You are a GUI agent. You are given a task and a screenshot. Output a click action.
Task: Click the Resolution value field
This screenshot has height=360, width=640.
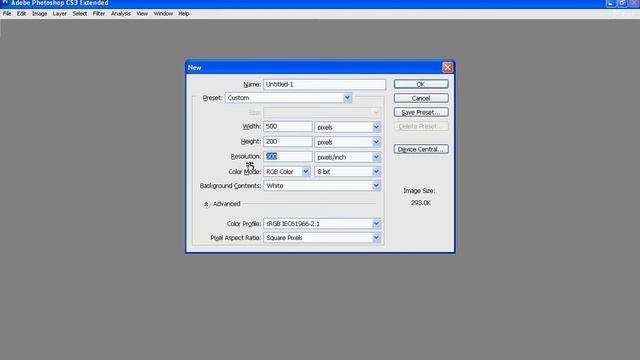[288, 156]
